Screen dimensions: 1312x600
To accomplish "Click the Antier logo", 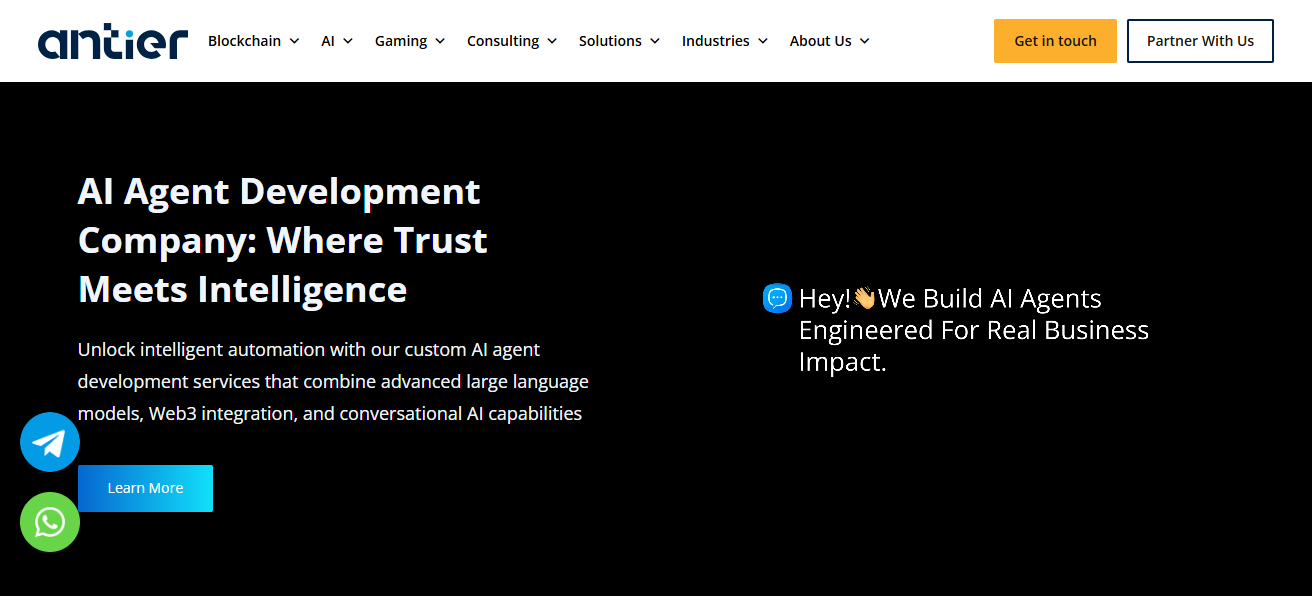I will click(113, 41).
